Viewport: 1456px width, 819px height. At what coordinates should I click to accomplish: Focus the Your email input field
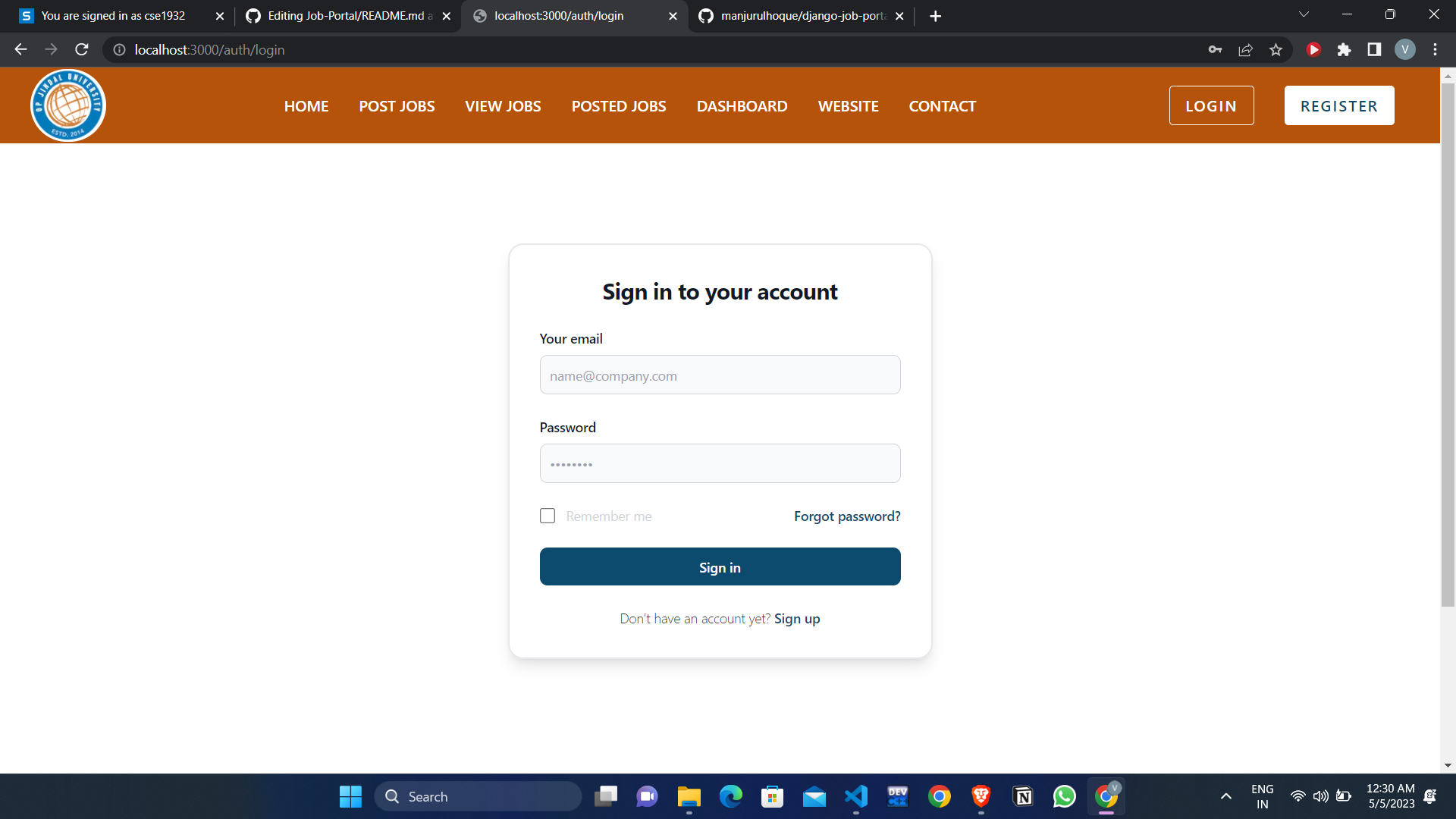point(720,375)
